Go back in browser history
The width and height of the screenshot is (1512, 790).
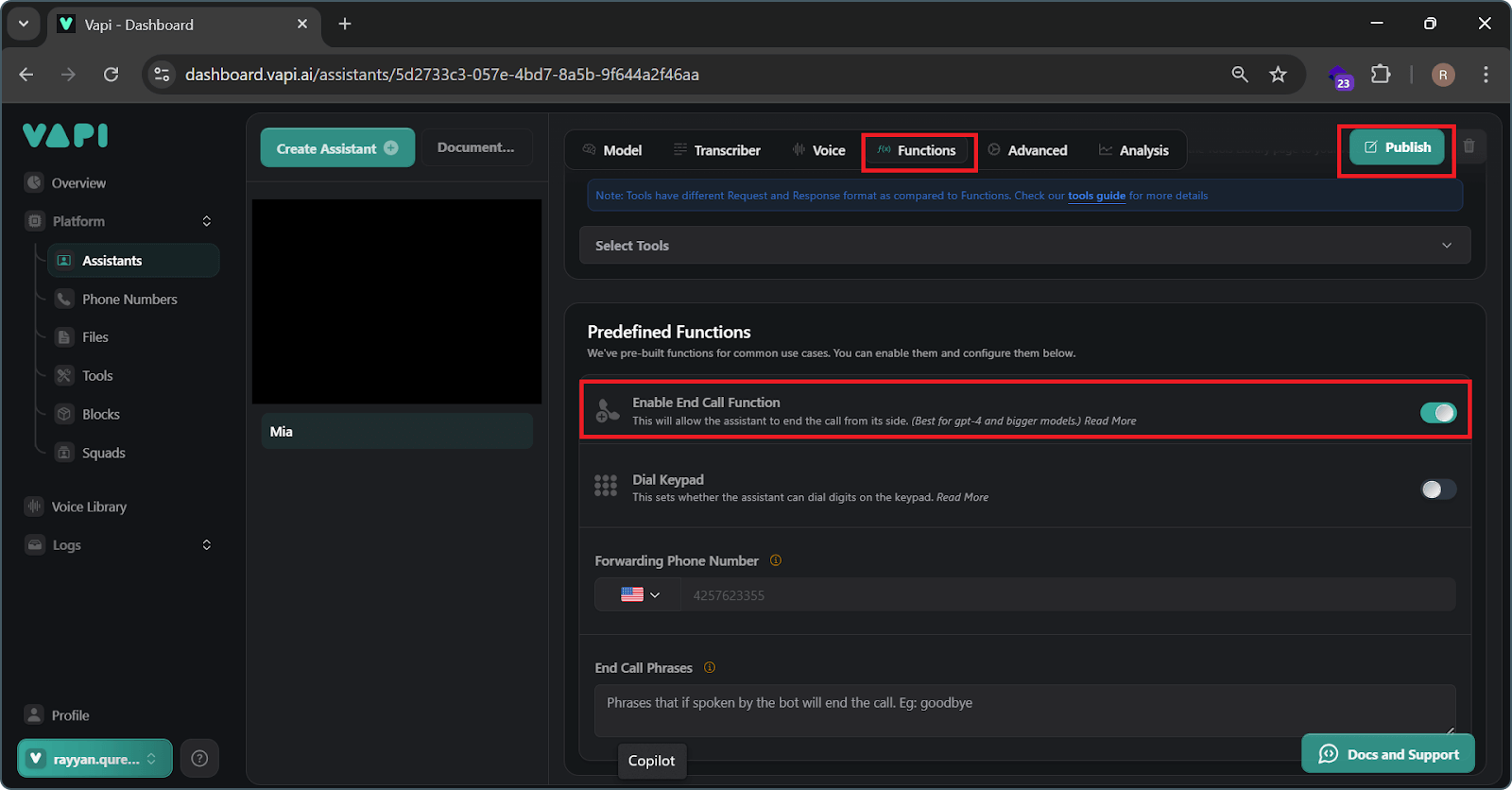pos(26,75)
